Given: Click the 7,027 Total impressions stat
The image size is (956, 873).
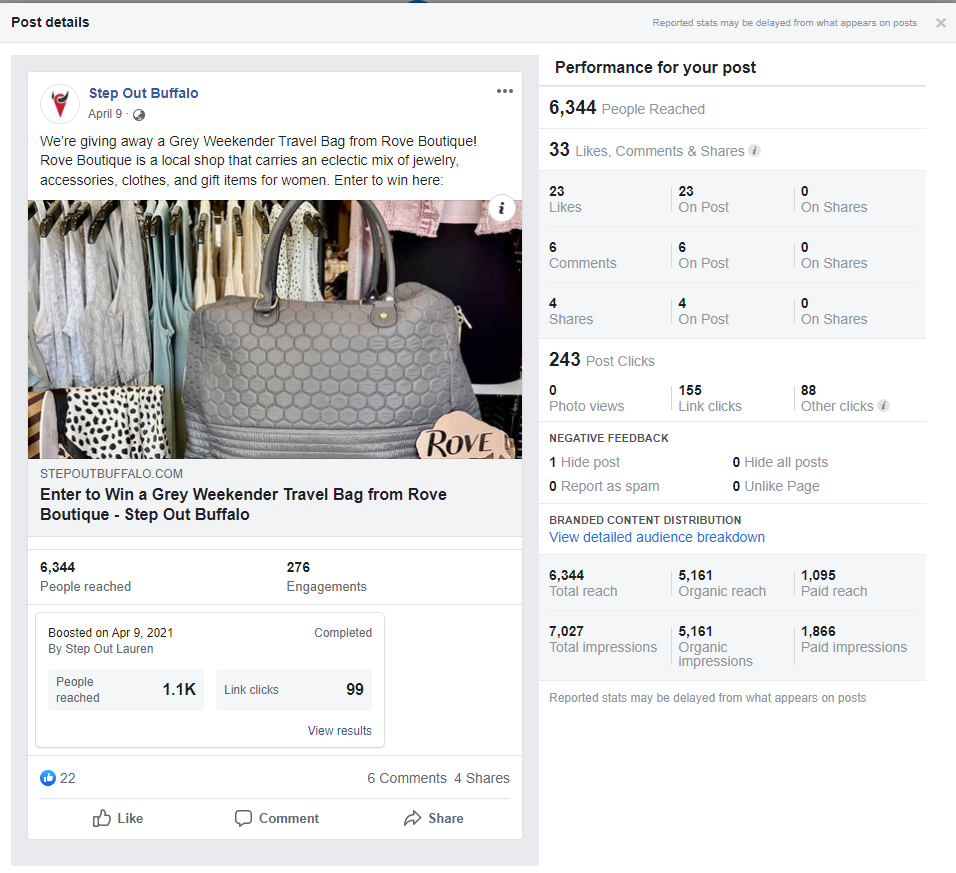Looking at the screenshot, I should pyautogui.click(x=603, y=640).
